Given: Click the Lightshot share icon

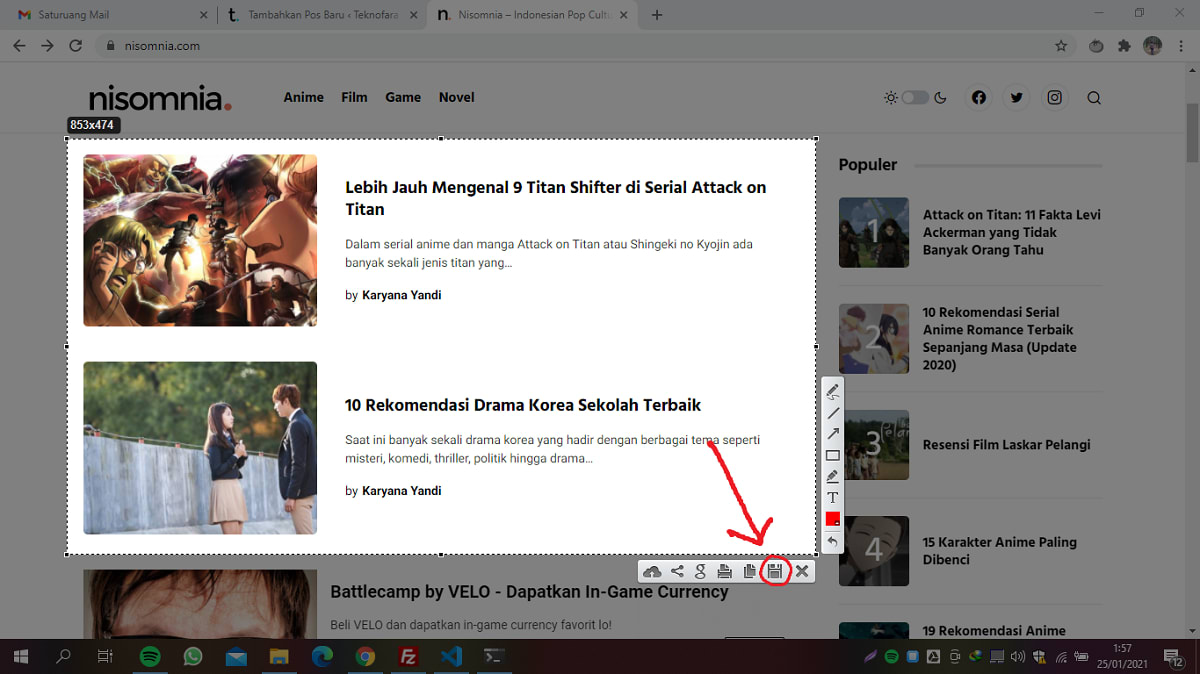Looking at the screenshot, I should click(x=677, y=572).
